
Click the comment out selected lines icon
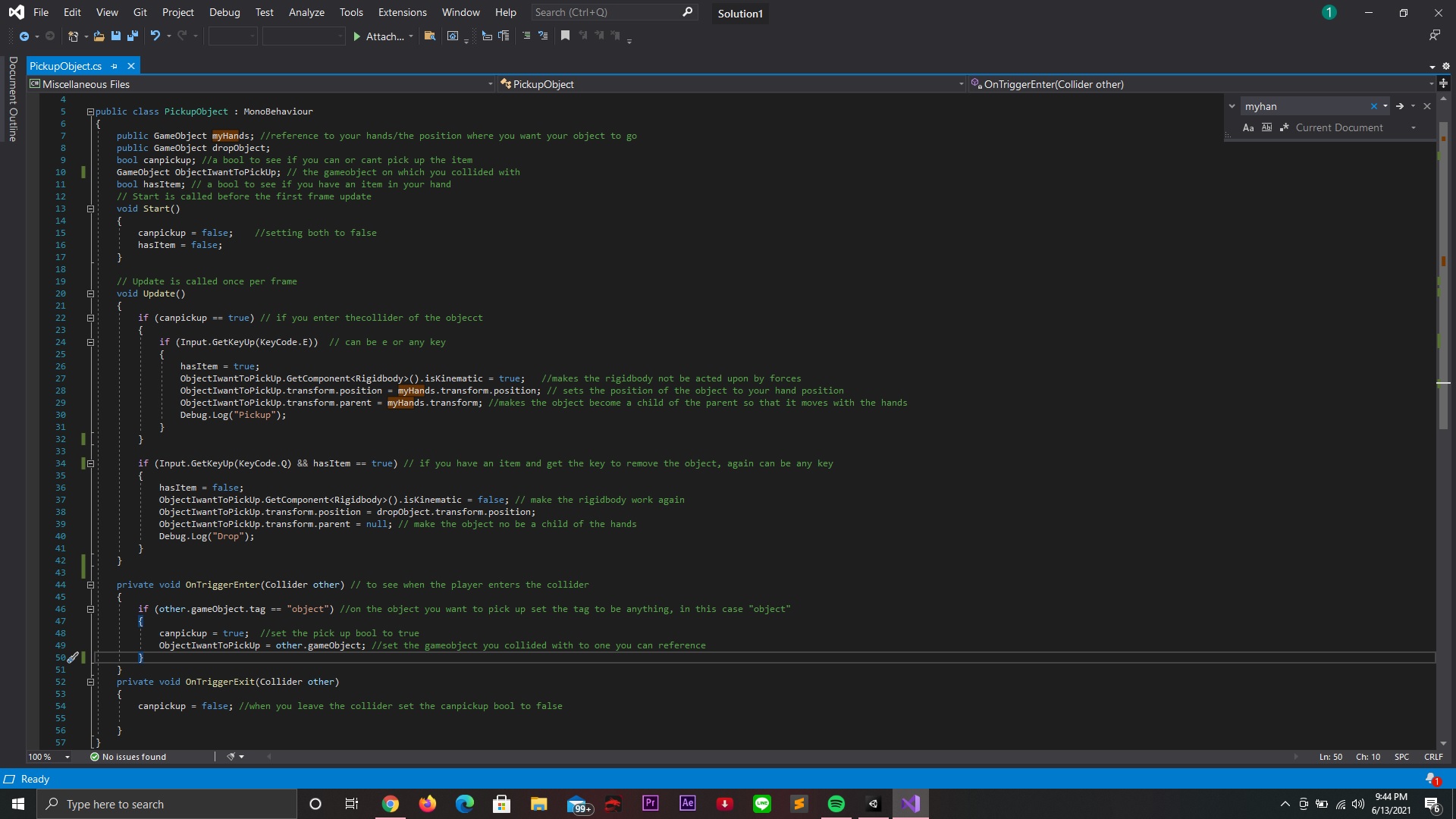tap(526, 36)
